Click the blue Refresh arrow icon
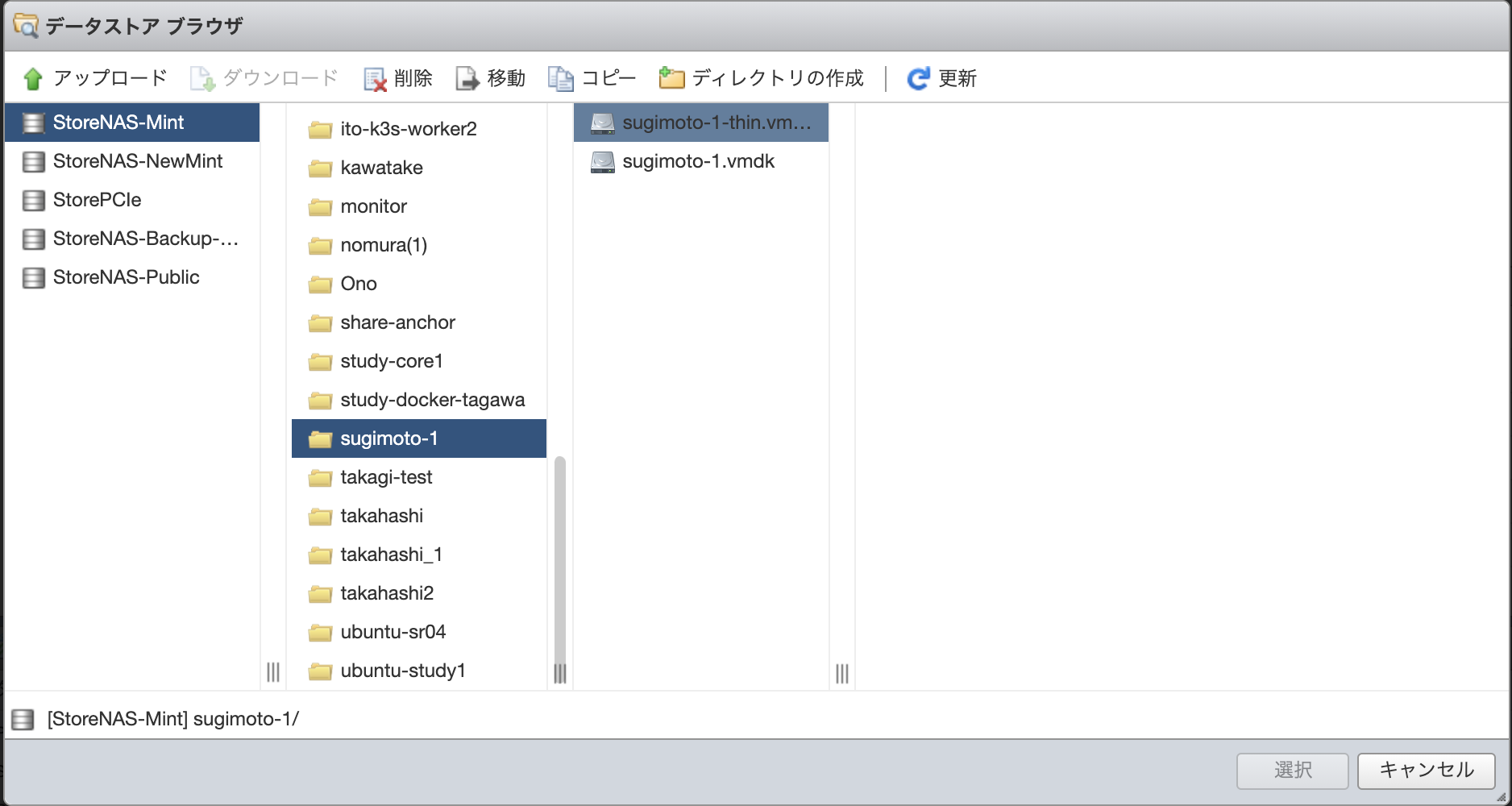1512x806 pixels. [918, 79]
